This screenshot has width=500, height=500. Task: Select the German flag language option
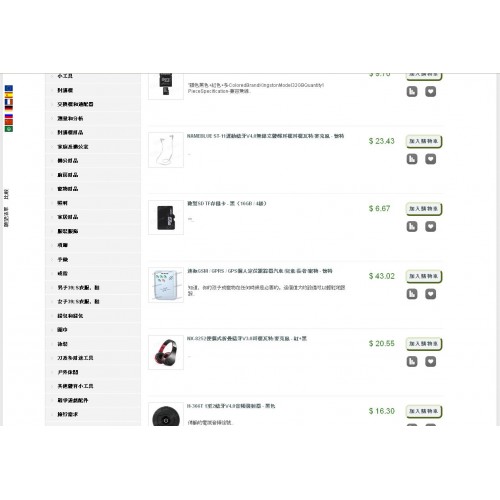click(x=9, y=108)
